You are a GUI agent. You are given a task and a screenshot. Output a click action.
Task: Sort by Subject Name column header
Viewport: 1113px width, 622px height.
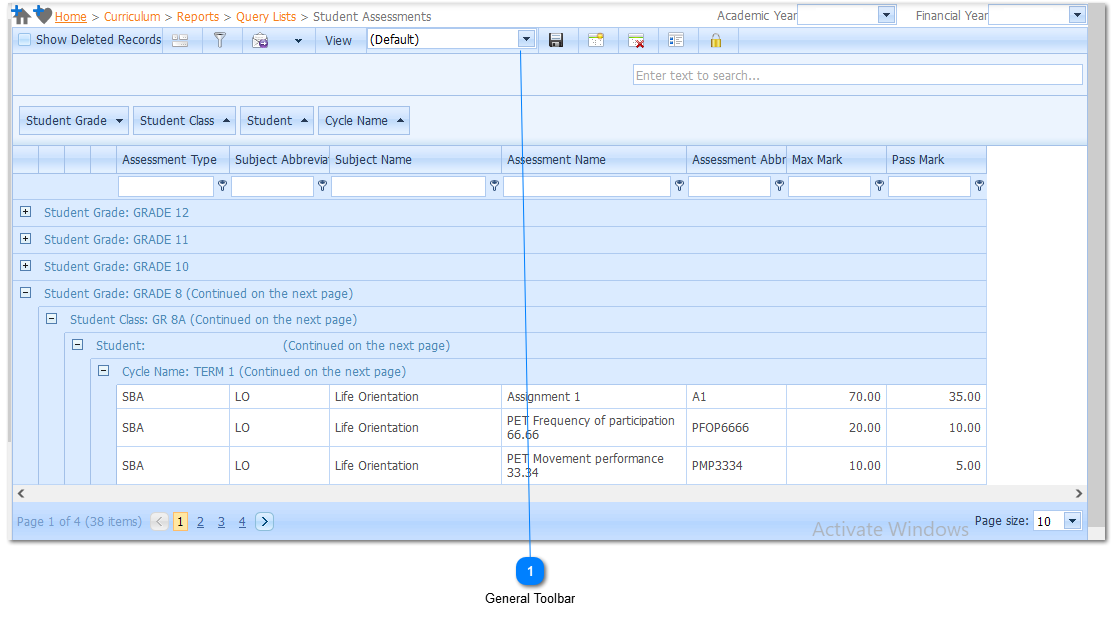pos(415,160)
